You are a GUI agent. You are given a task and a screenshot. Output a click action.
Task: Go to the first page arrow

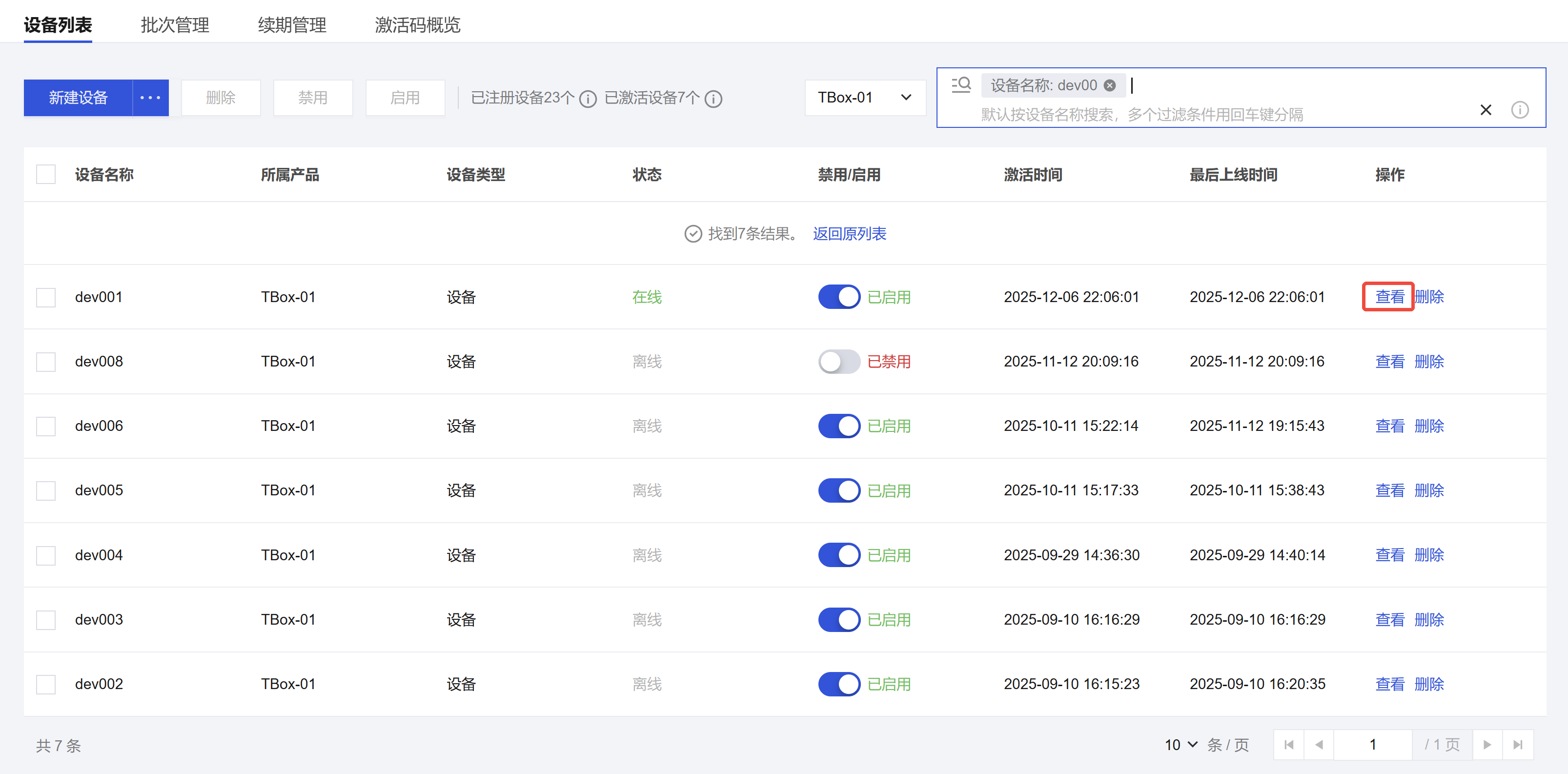[x=1288, y=745]
